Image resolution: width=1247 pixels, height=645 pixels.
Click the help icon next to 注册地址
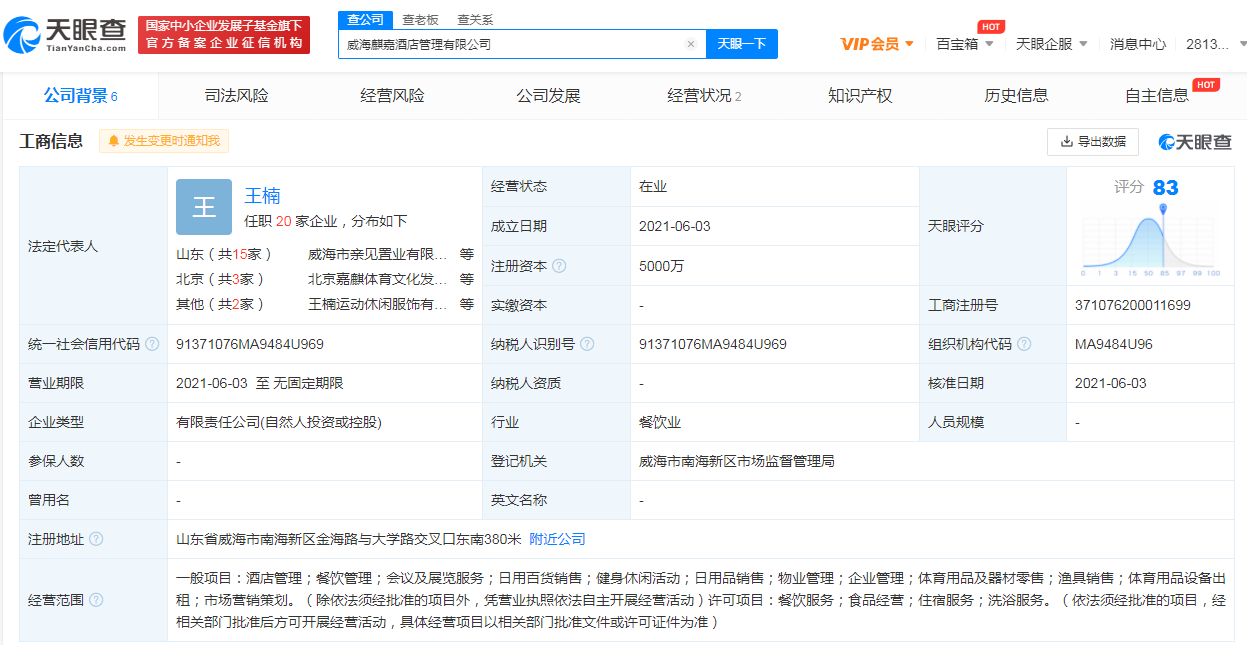click(96, 539)
